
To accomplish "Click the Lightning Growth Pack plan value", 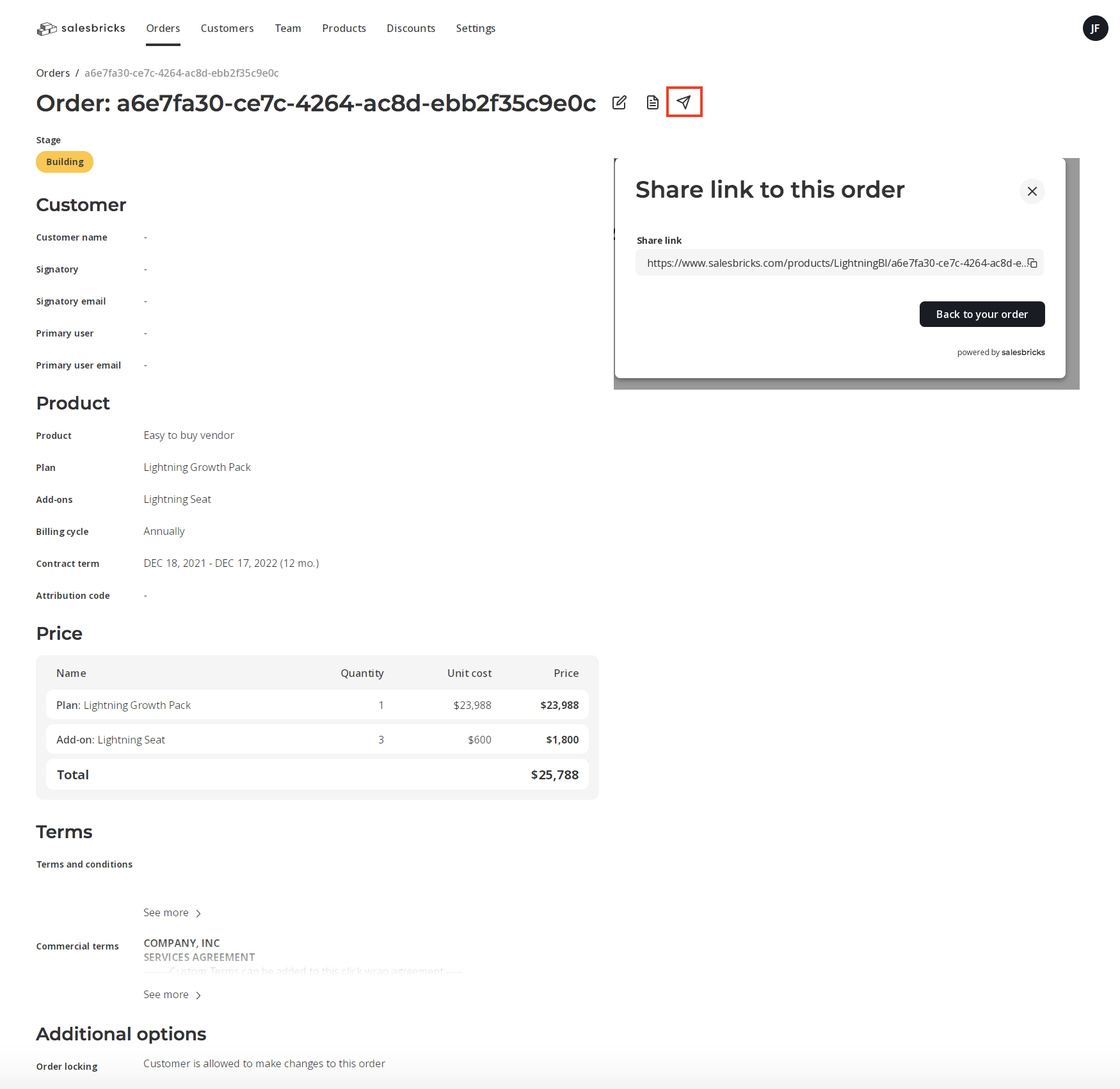I will [197, 468].
